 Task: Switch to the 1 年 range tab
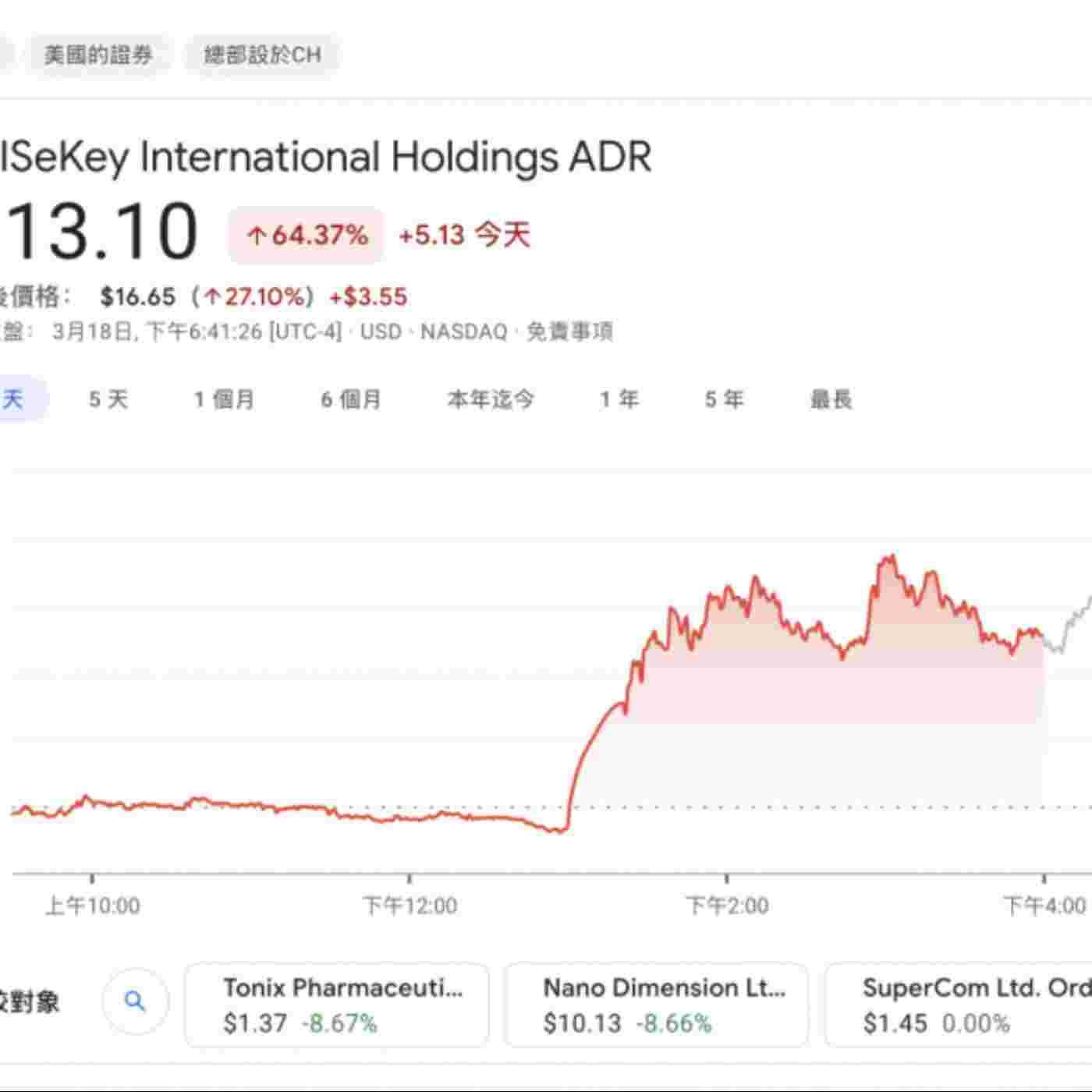[619, 399]
